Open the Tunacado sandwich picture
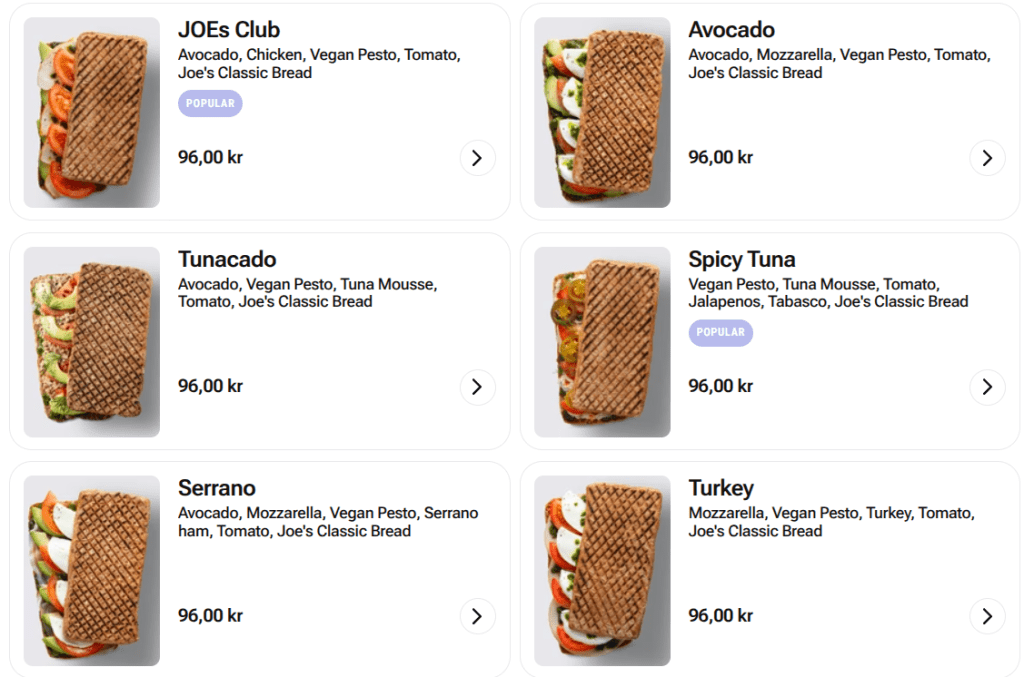 pyautogui.click(x=92, y=342)
